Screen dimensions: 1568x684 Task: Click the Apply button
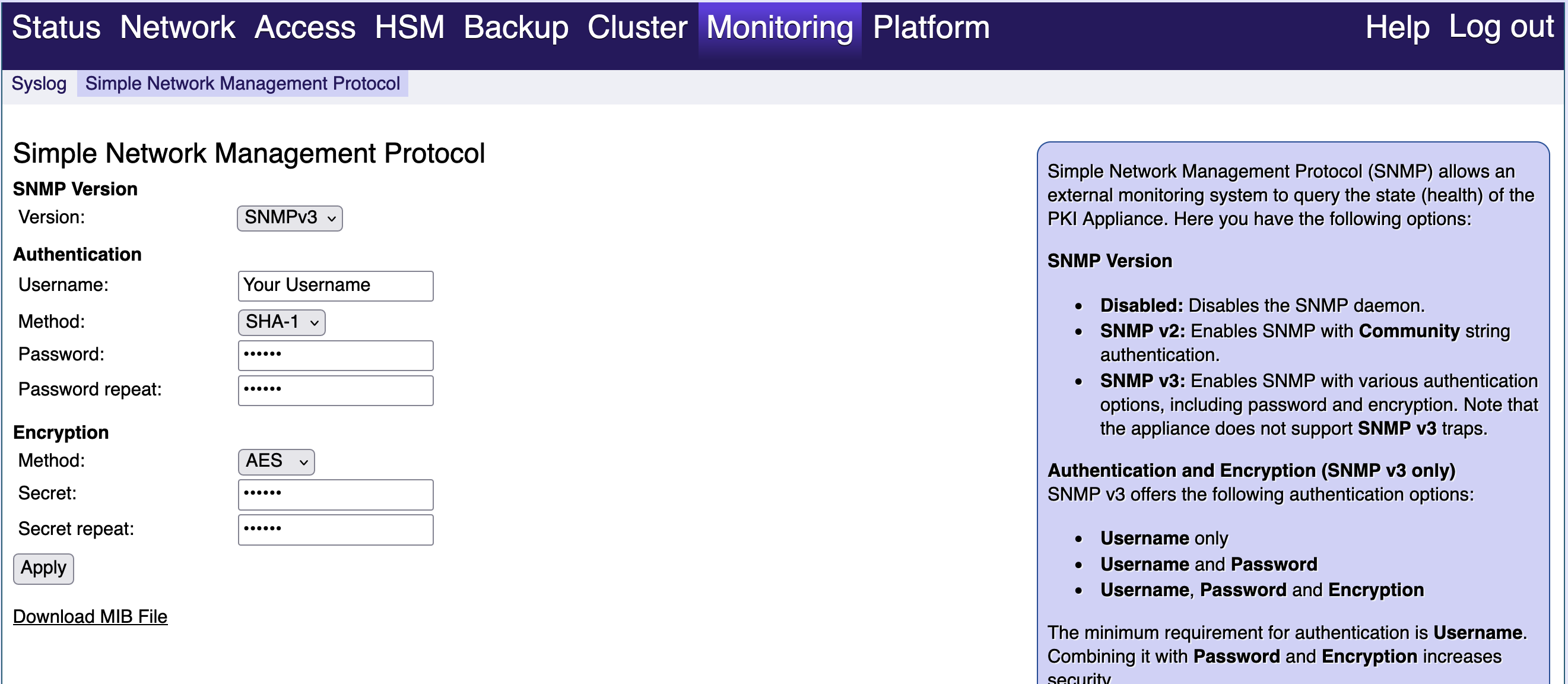pyautogui.click(x=43, y=568)
